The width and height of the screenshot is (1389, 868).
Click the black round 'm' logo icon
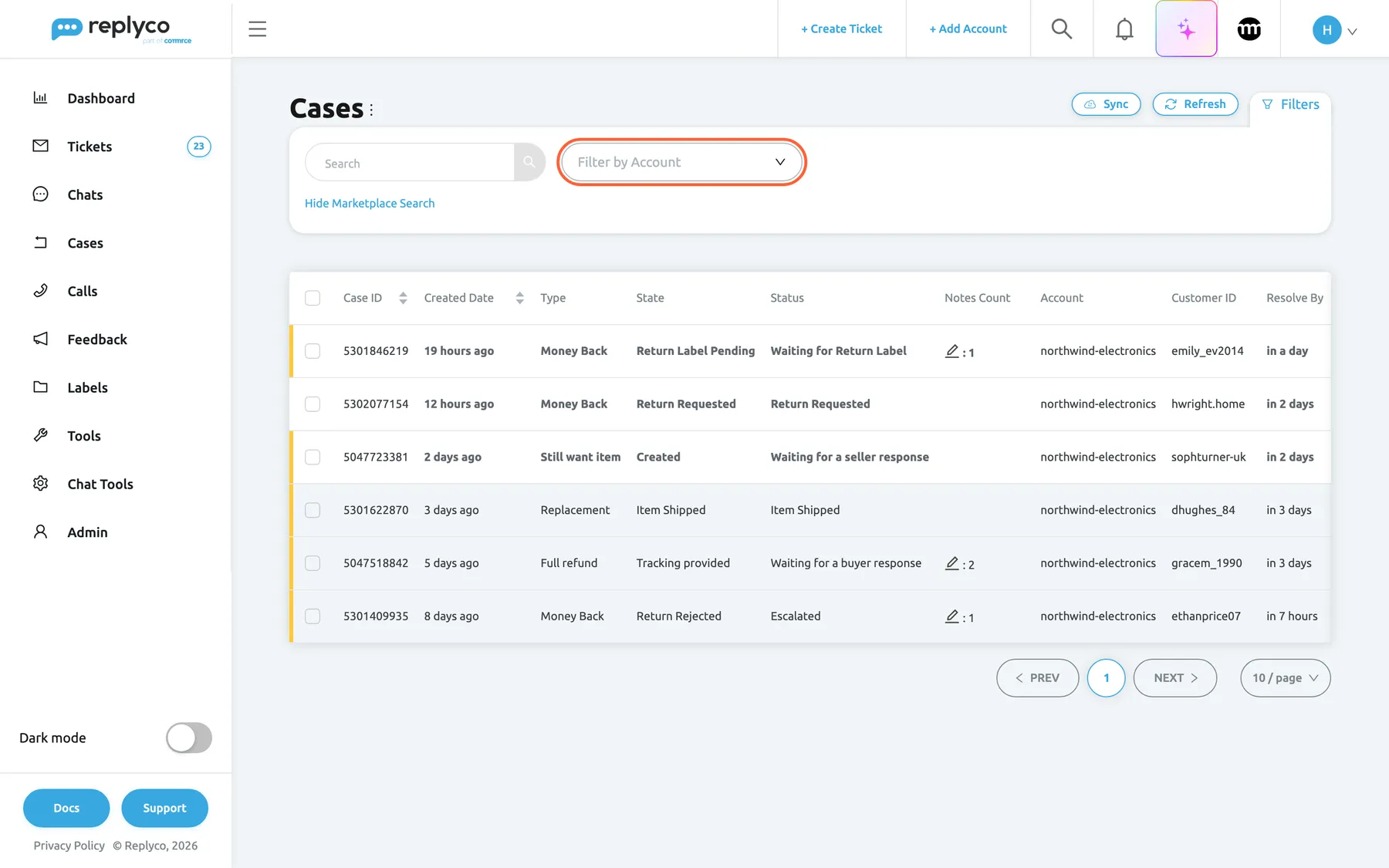1249,29
